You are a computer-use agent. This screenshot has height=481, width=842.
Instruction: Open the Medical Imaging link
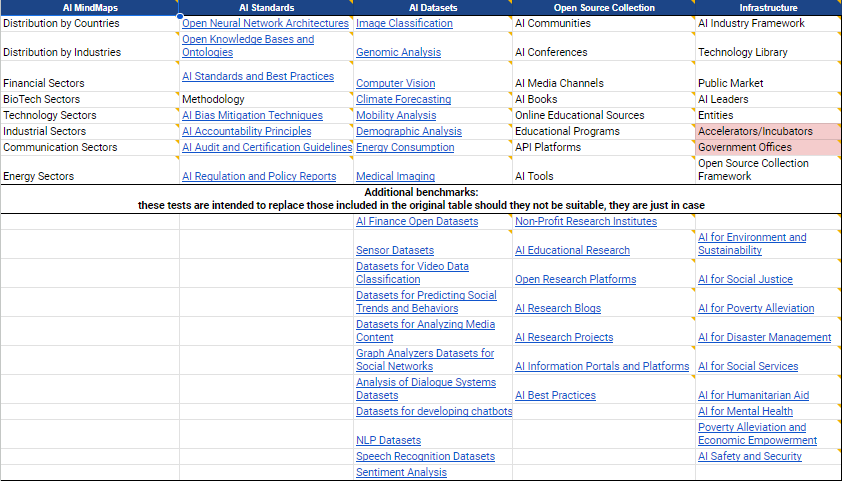tap(395, 176)
